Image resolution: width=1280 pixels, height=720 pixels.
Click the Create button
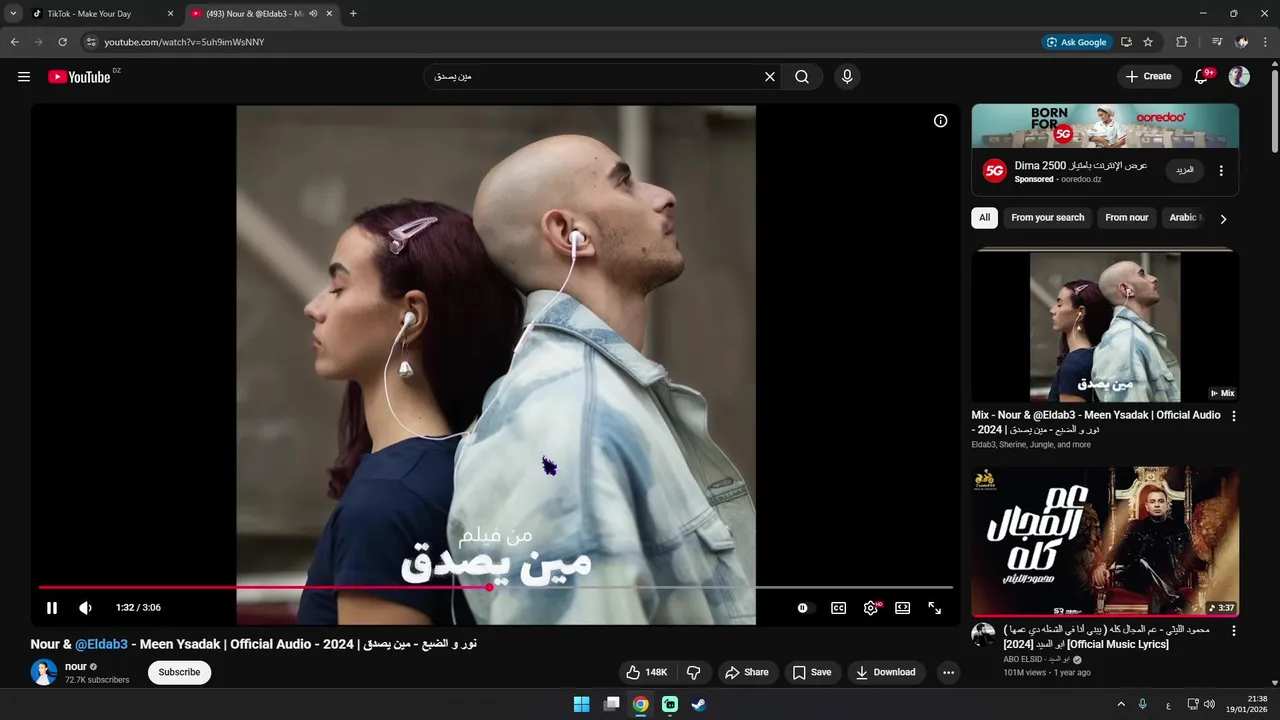(x=1148, y=77)
